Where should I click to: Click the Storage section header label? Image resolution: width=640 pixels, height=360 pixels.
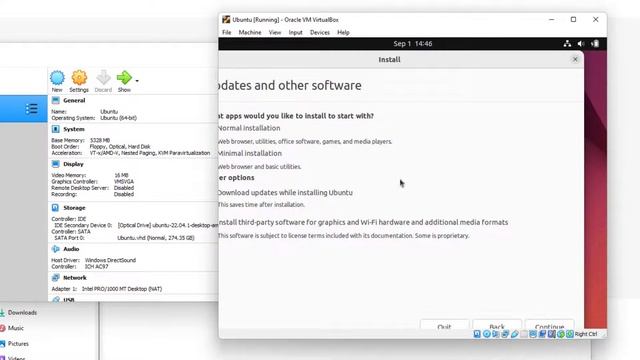point(74,208)
